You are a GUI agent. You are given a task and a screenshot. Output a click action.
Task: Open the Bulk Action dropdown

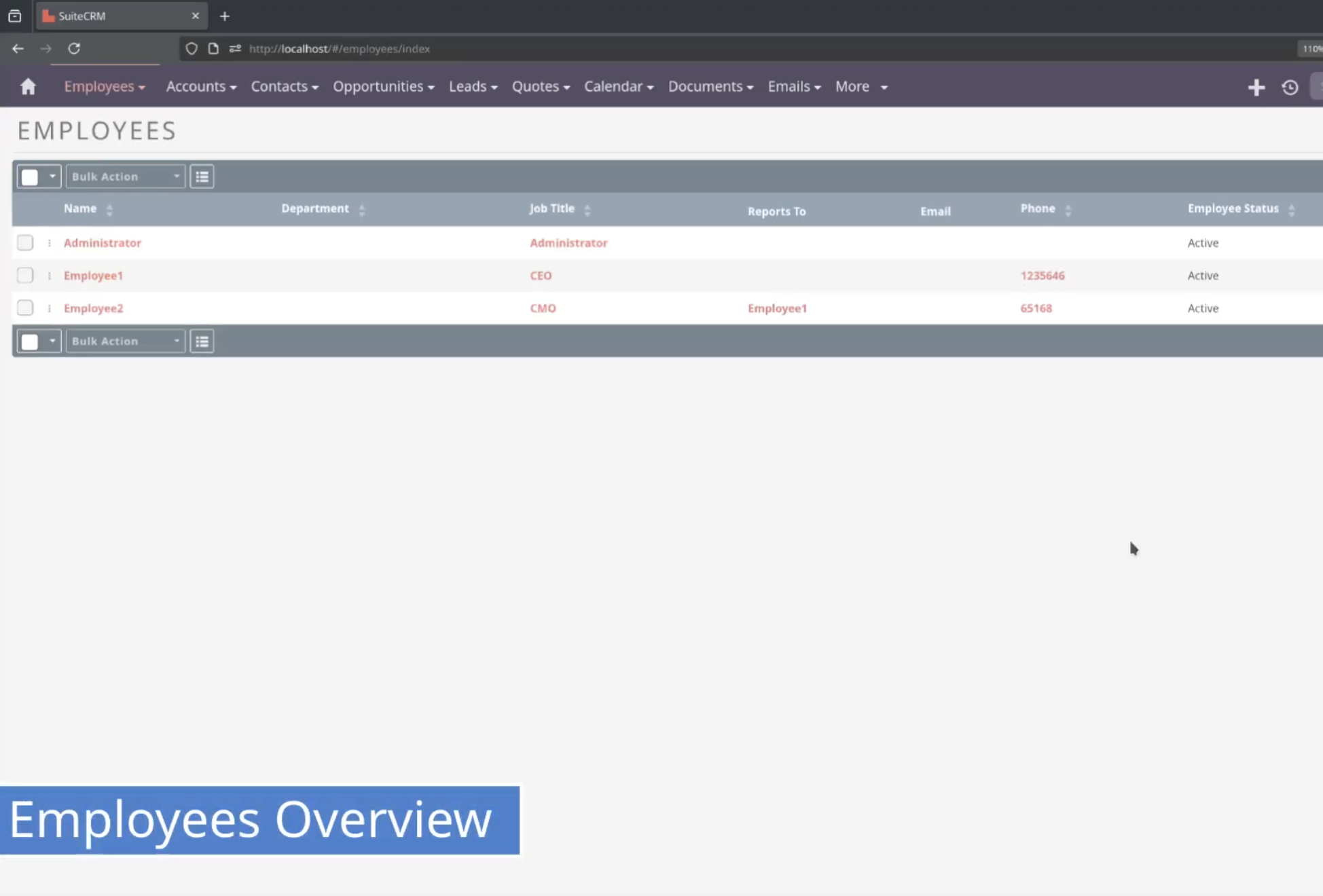tap(125, 176)
